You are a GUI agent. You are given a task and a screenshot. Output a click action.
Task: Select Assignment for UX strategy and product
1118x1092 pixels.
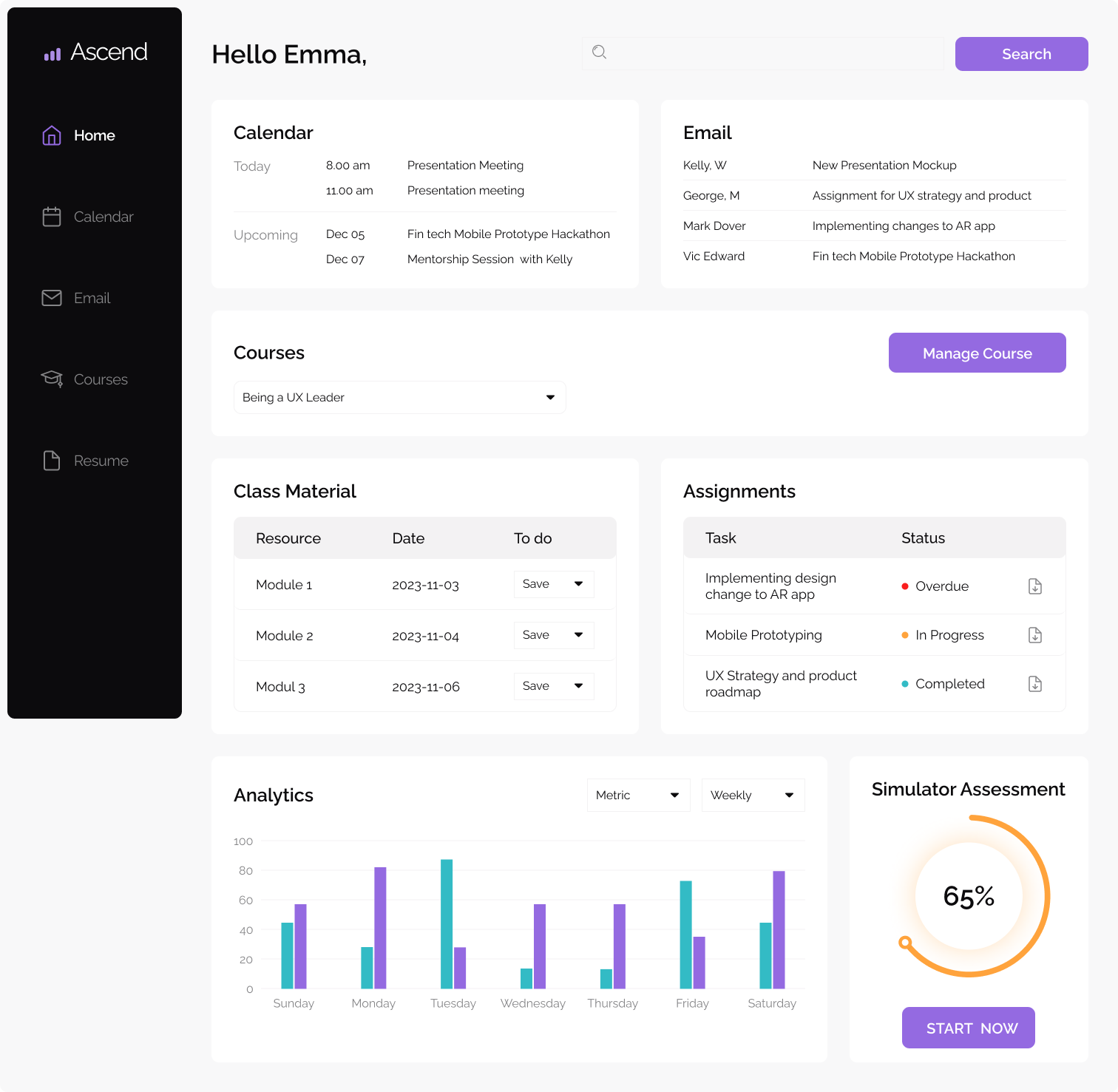point(922,195)
